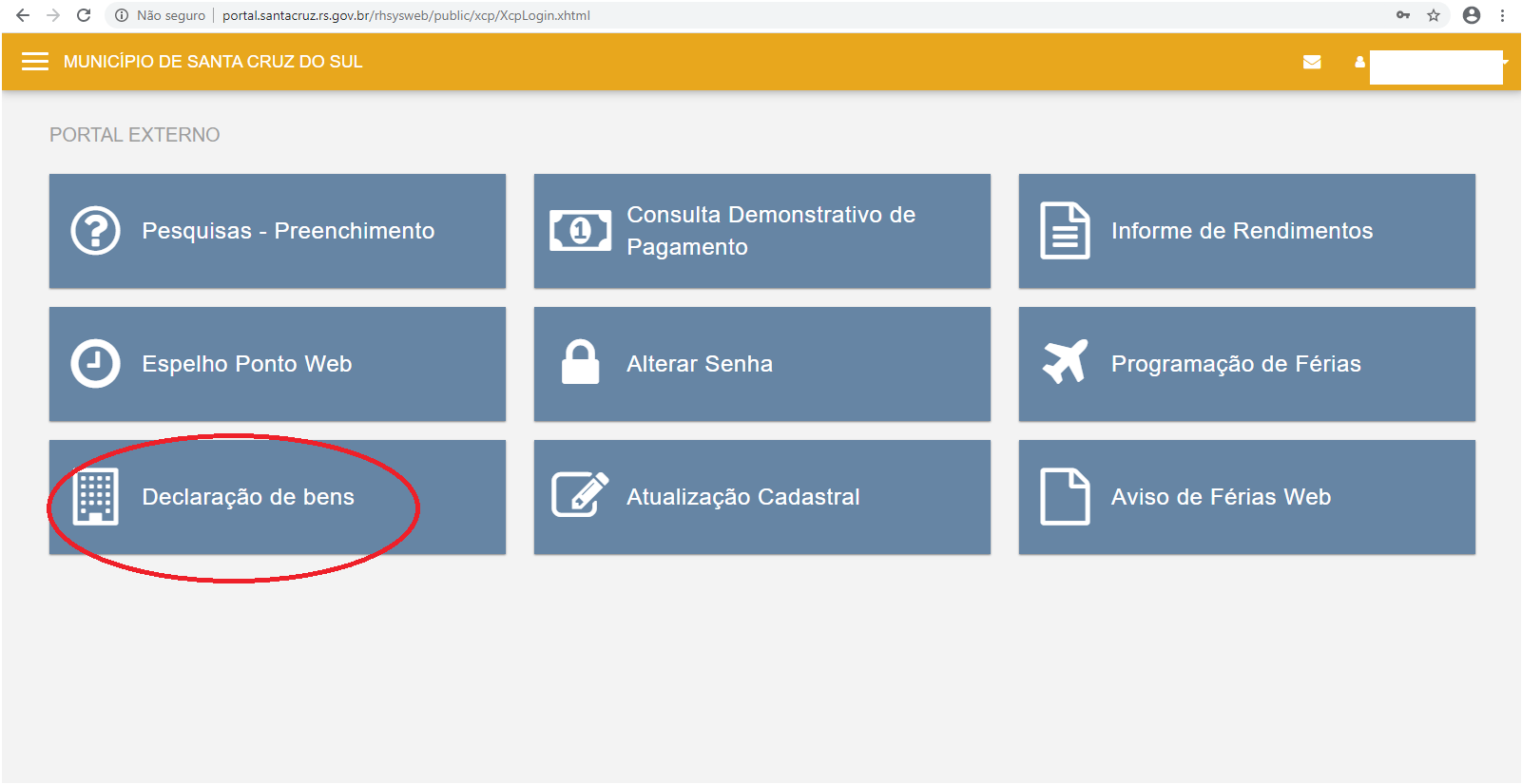Viewport: 1522px width, 784px height.
Task: Click the question mark icon for Pesquisas
Action: 95,230
